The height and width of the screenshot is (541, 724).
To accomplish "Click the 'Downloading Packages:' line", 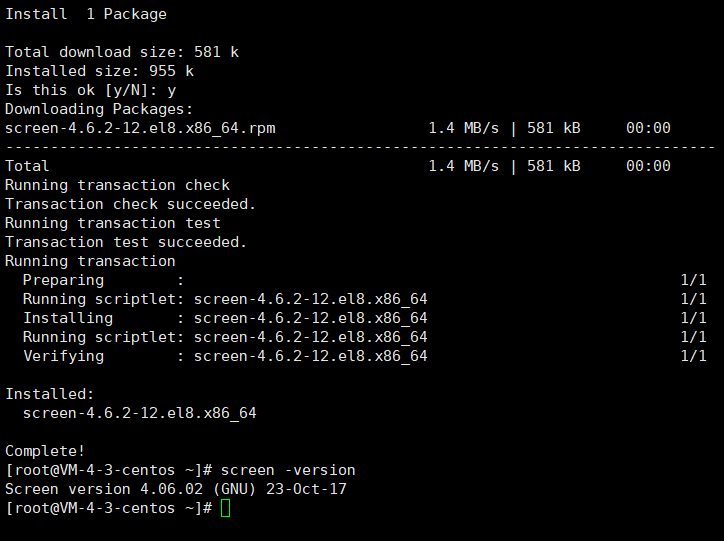I will click(100, 109).
